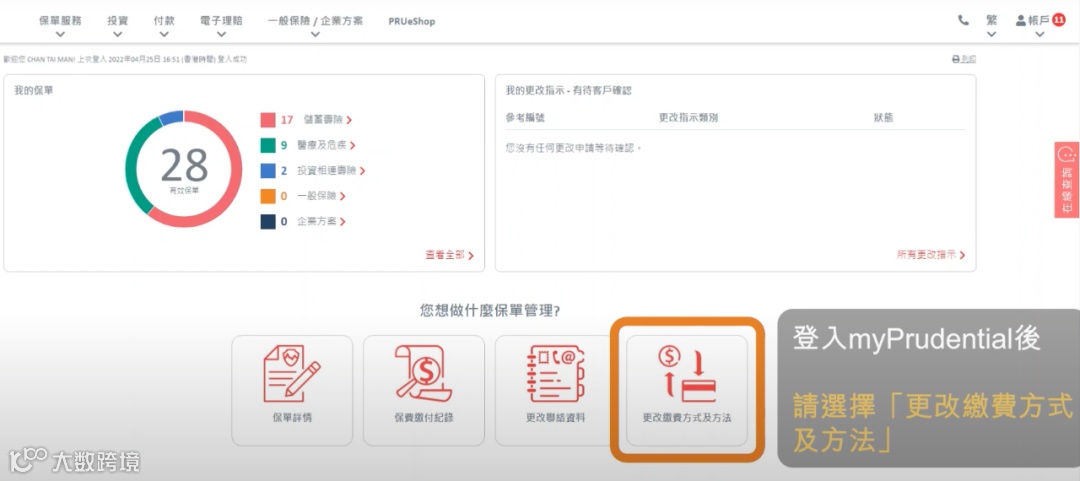Open 投資相連壽險 policies link
Screen dimensions: 1080x481
click(331, 171)
